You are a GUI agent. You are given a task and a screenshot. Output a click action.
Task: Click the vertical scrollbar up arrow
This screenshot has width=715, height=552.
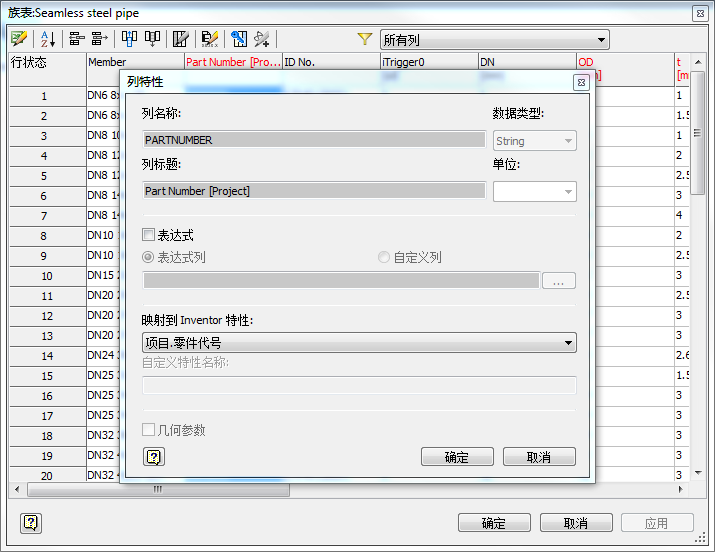coord(698,62)
